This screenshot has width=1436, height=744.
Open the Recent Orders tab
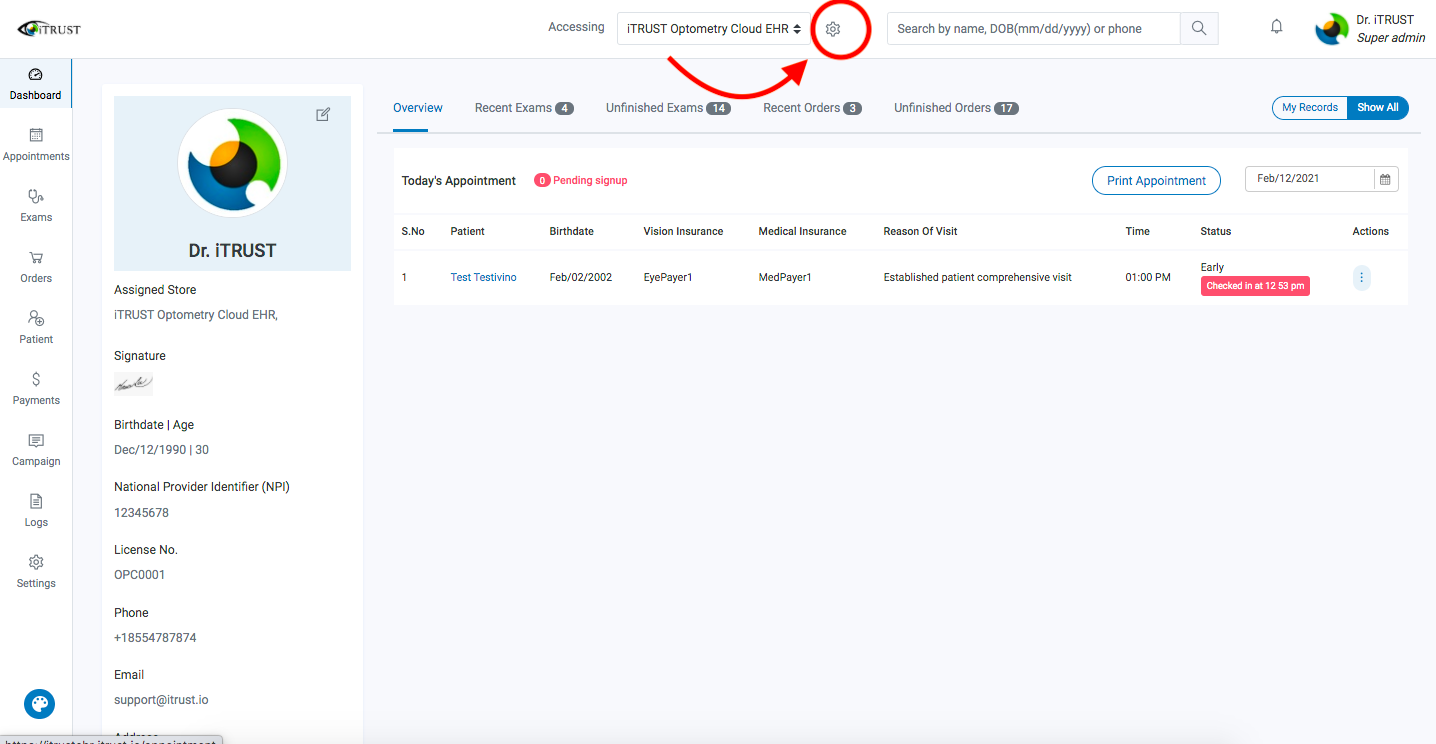point(803,107)
